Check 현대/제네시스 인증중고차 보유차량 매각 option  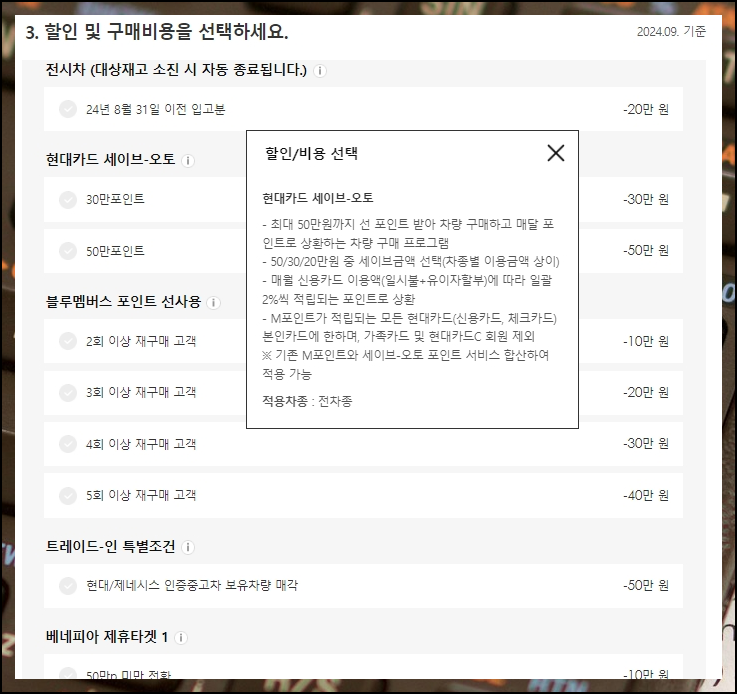tap(68, 585)
